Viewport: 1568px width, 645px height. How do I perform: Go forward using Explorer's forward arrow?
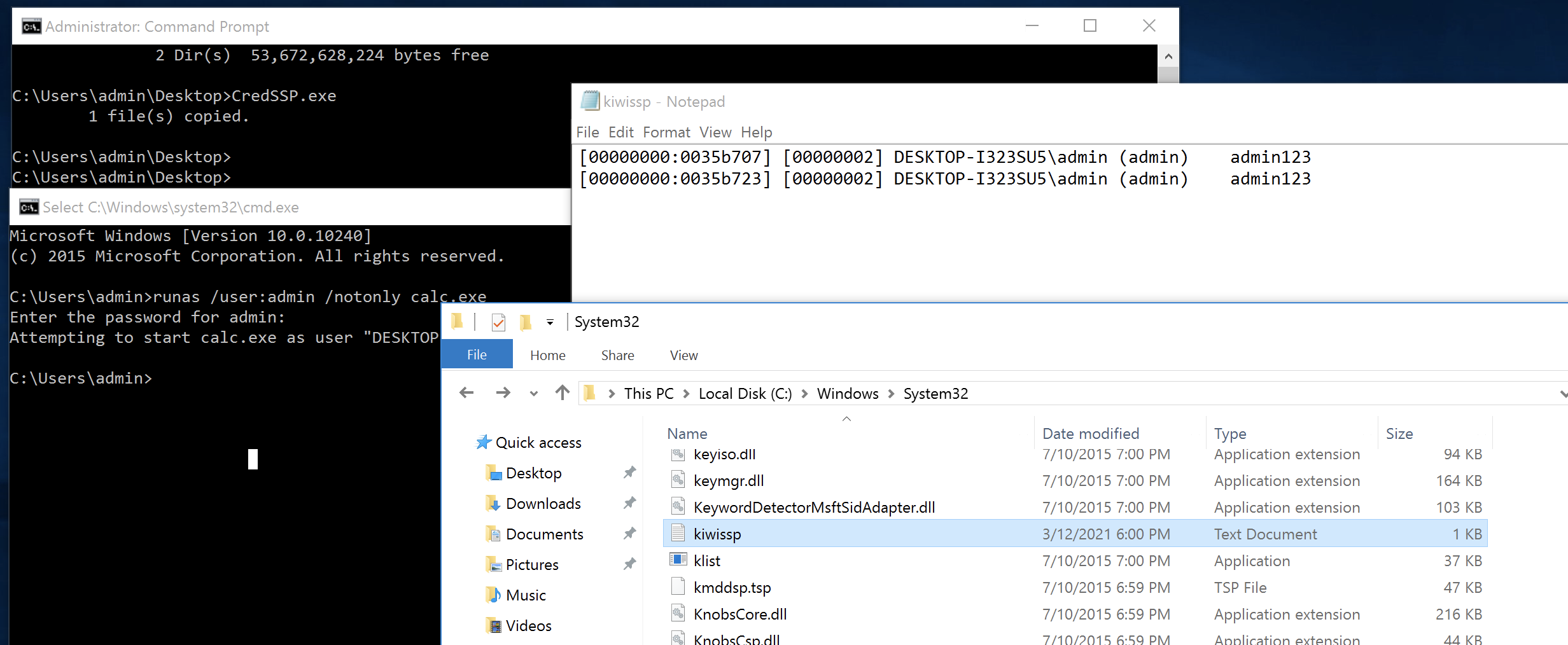click(503, 393)
